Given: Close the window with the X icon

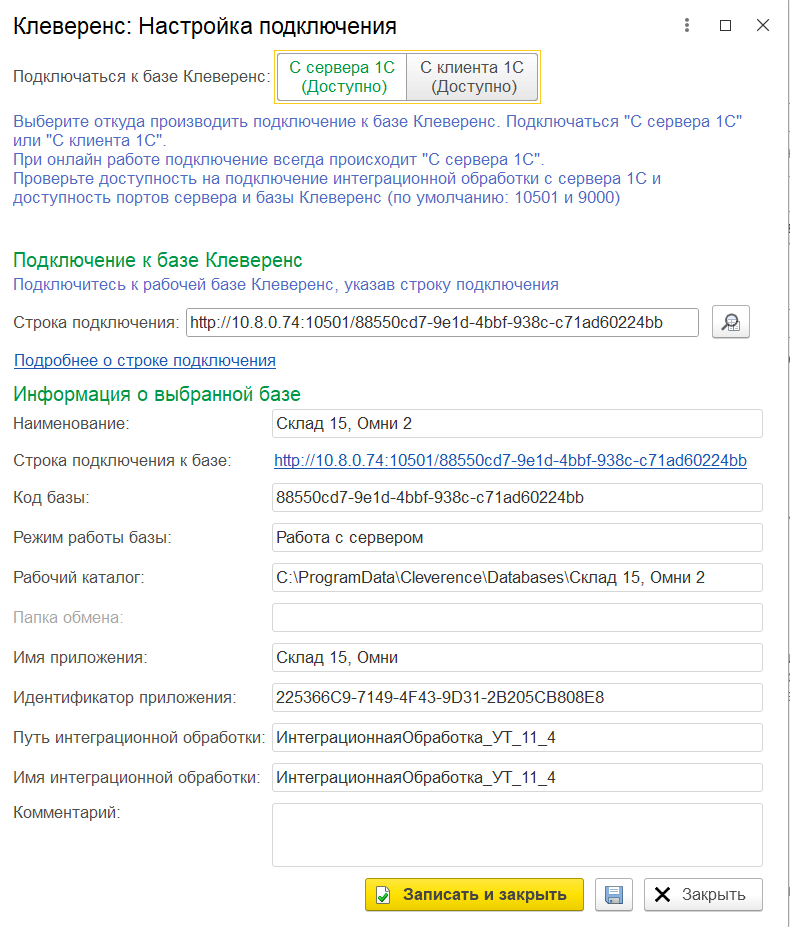Looking at the screenshot, I should click(763, 26).
